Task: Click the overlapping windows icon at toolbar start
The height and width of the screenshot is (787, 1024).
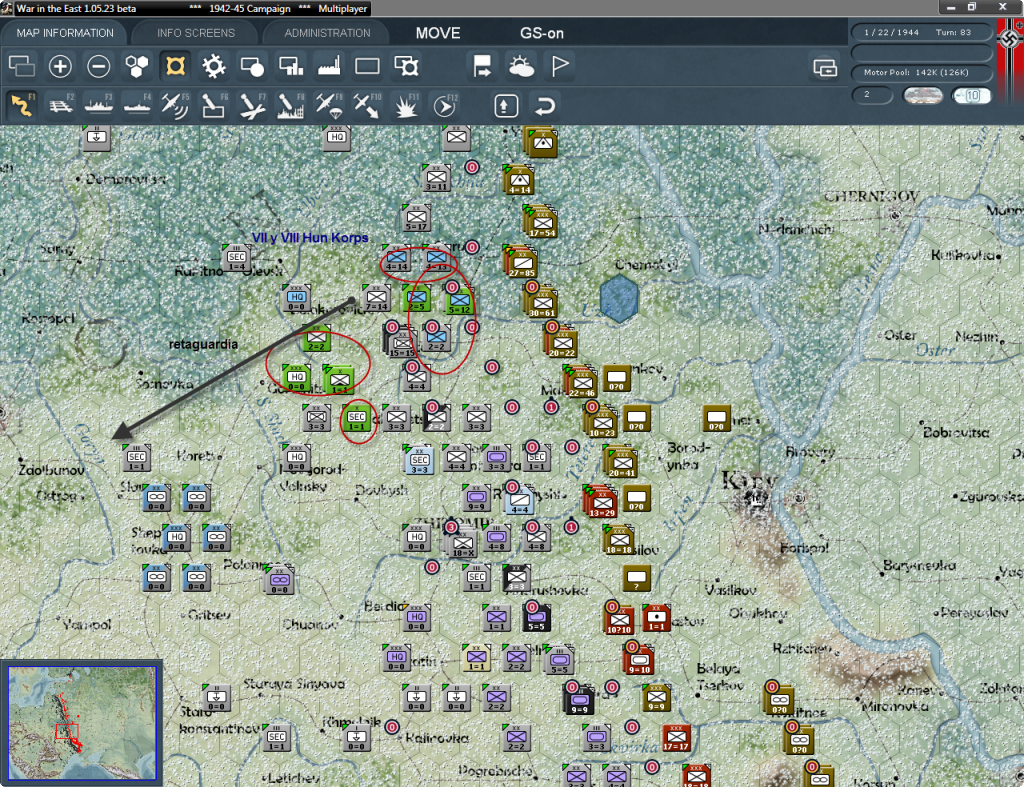Action: (22, 66)
